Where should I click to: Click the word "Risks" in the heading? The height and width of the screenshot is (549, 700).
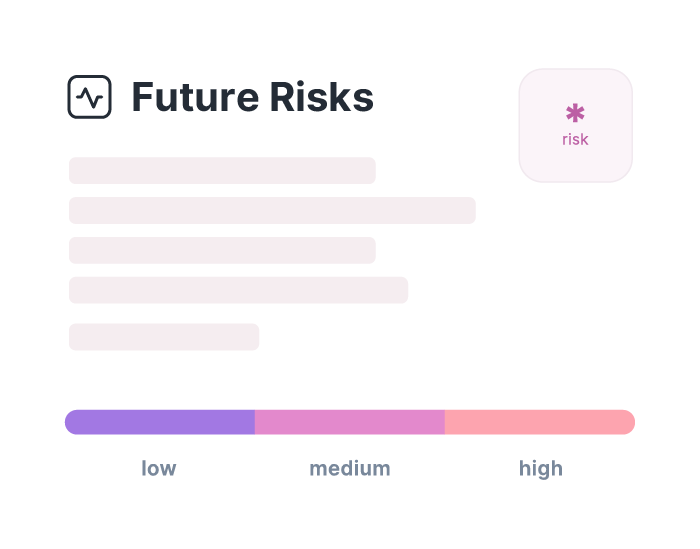(x=321, y=98)
